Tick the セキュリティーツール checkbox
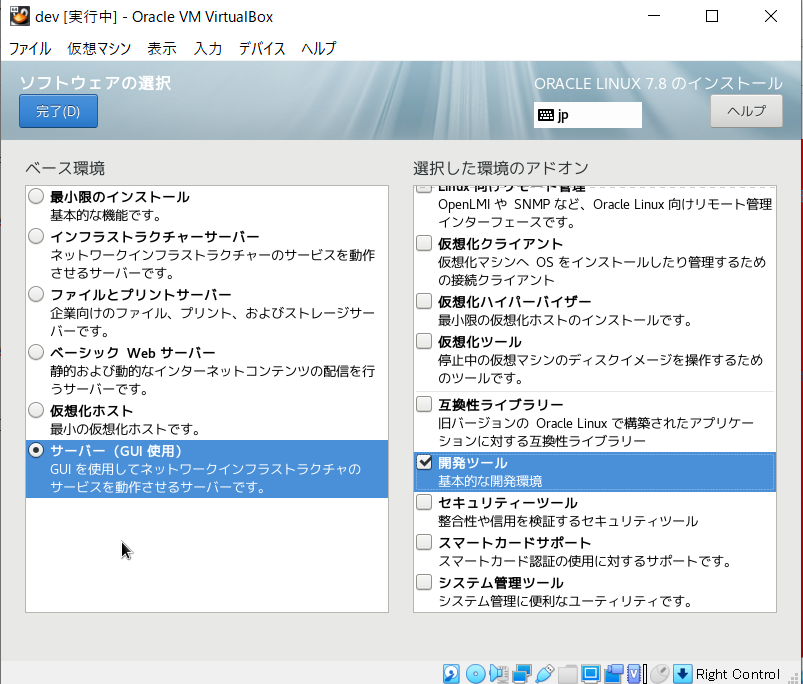Image resolution: width=803 pixels, height=684 pixels. click(424, 502)
